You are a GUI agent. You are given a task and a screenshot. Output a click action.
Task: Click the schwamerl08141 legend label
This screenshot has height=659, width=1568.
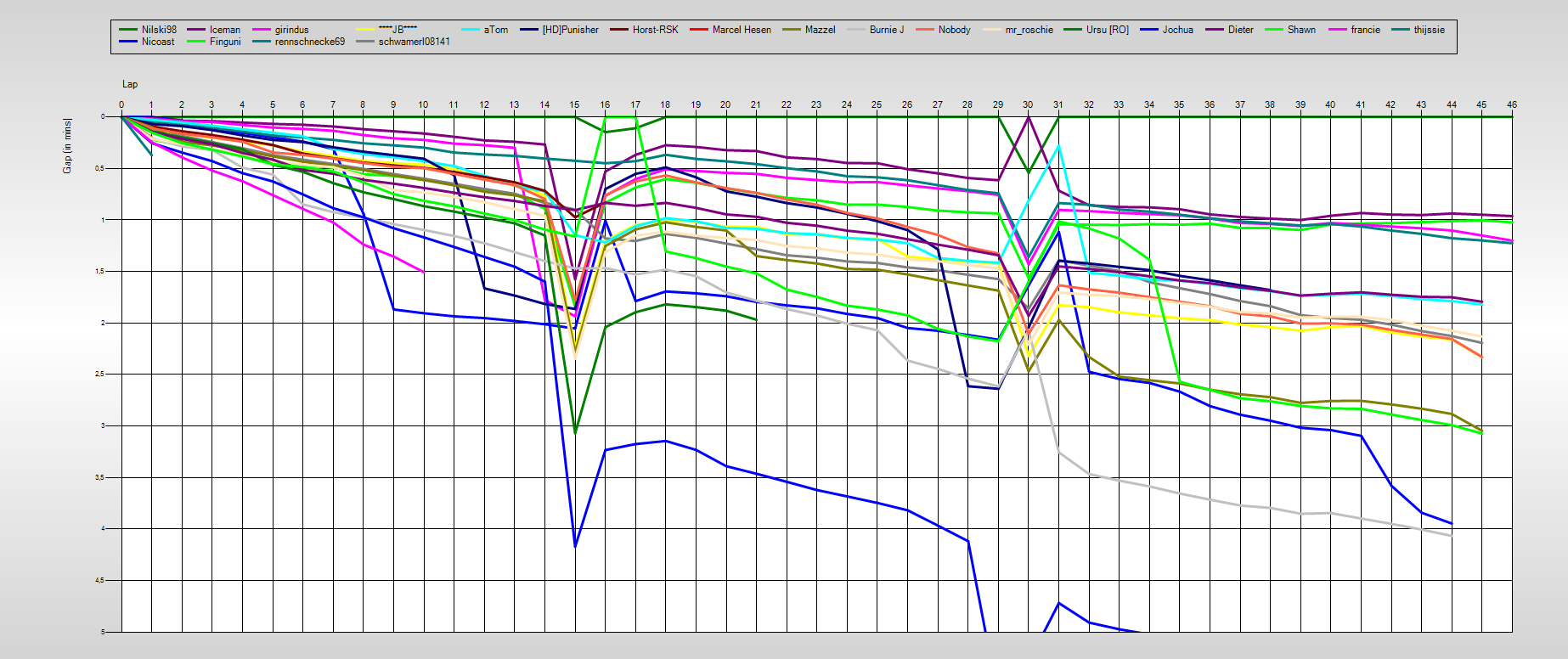pos(414,42)
